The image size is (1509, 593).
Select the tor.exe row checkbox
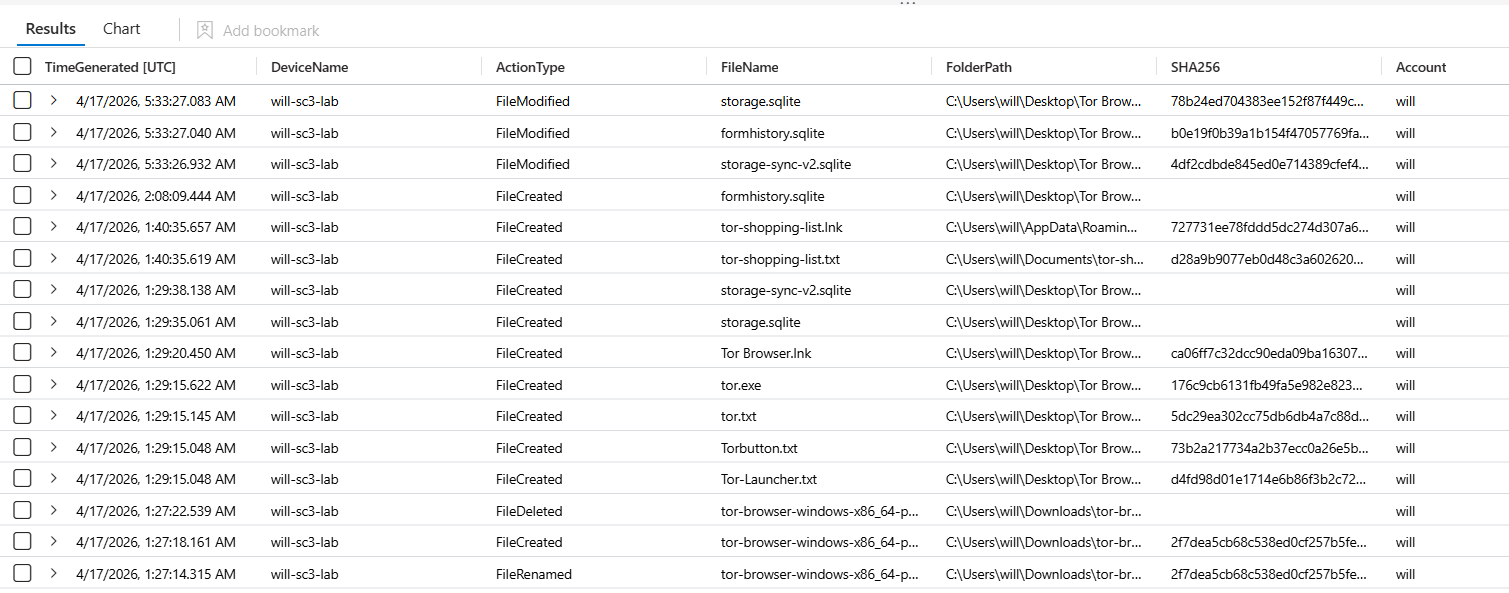pos(22,385)
